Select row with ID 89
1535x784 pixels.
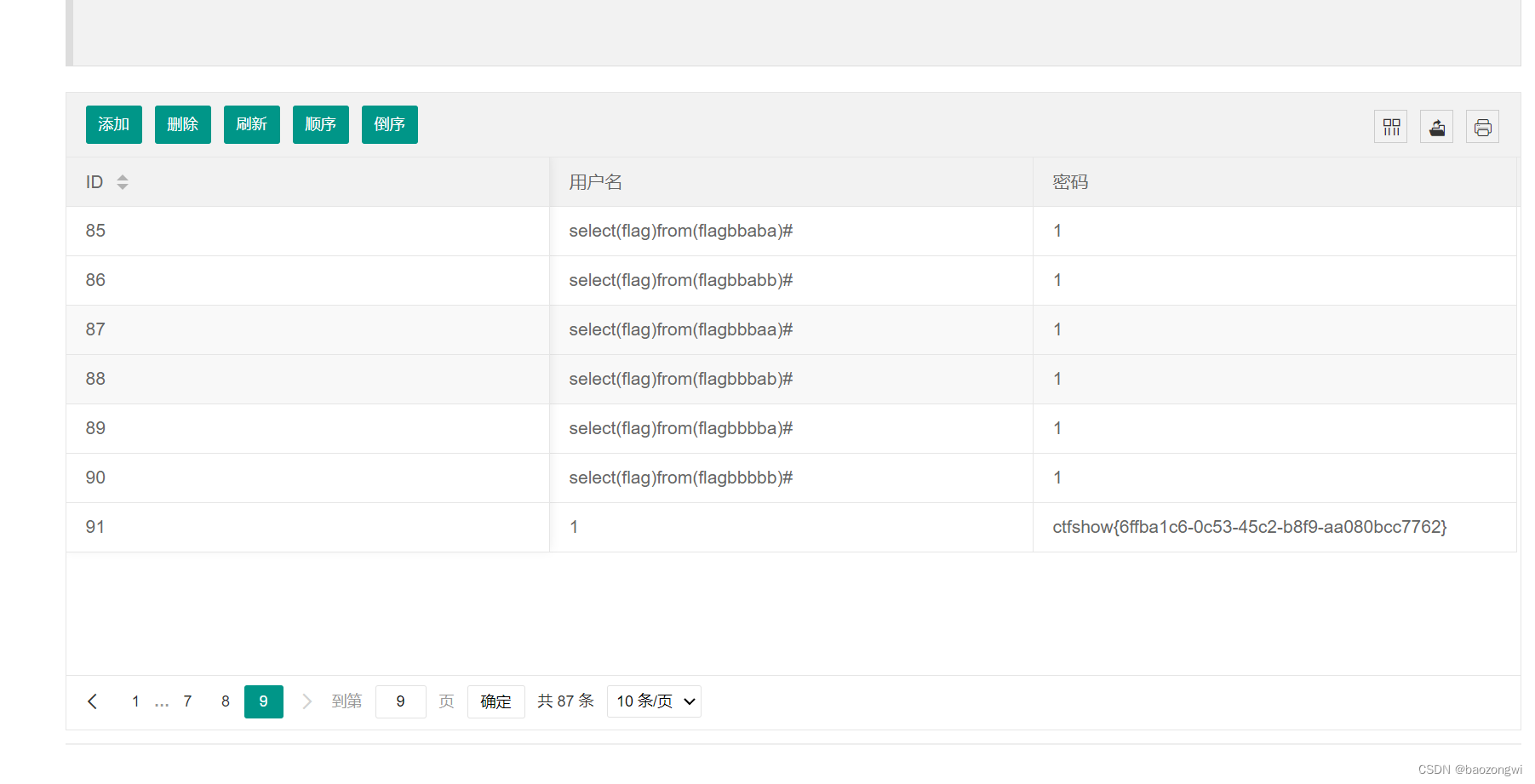coord(791,429)
